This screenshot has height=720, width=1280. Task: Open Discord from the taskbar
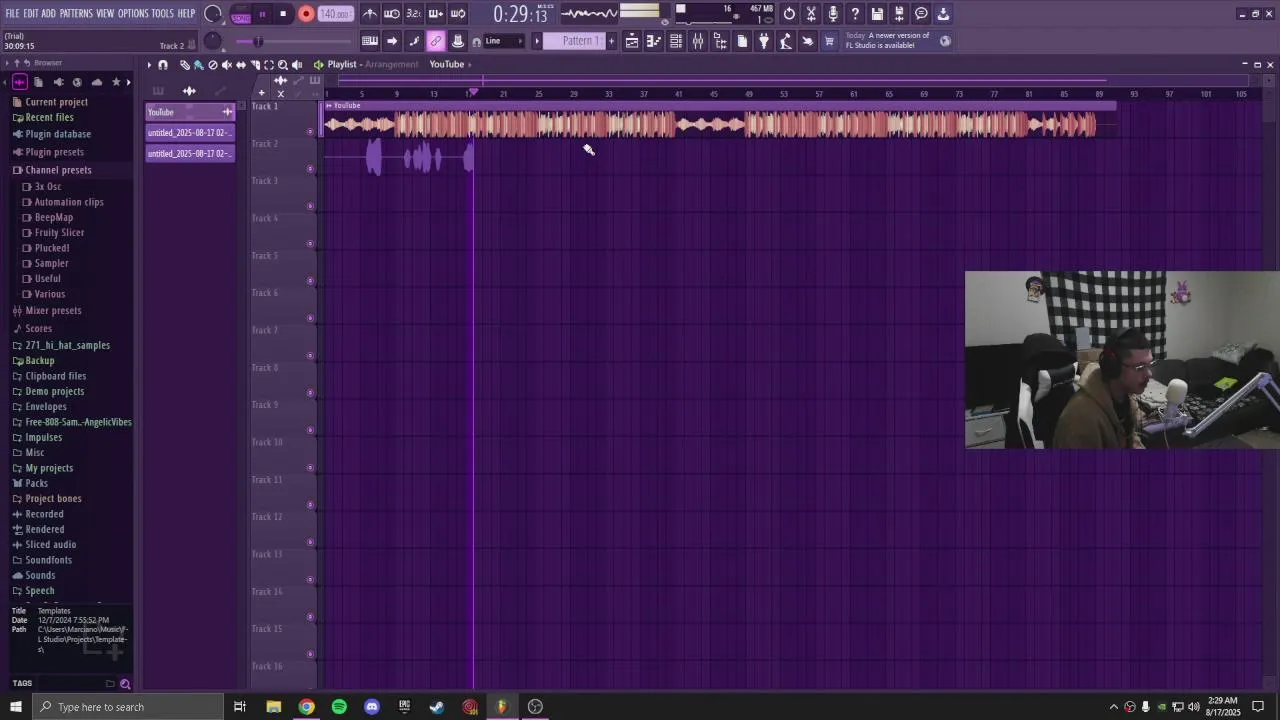pos(372,707)
